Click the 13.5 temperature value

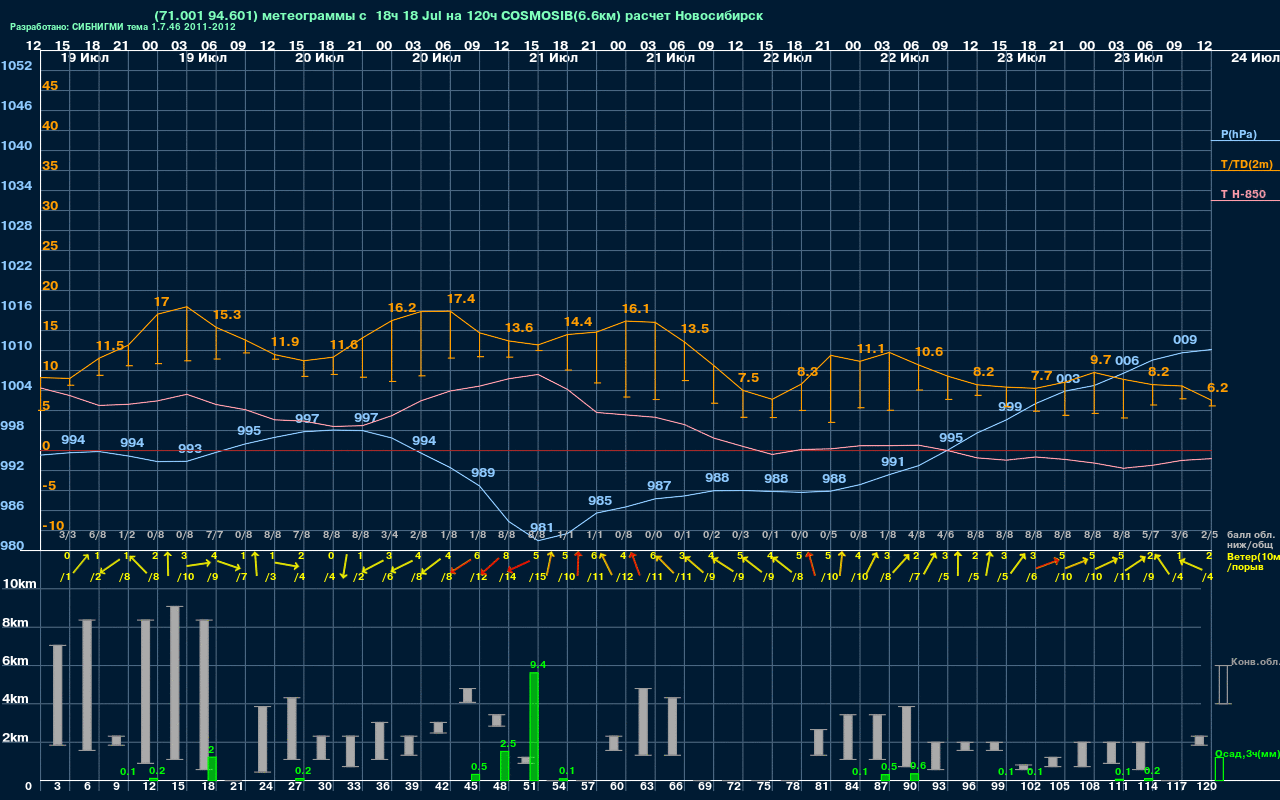(x=695, y=329)
